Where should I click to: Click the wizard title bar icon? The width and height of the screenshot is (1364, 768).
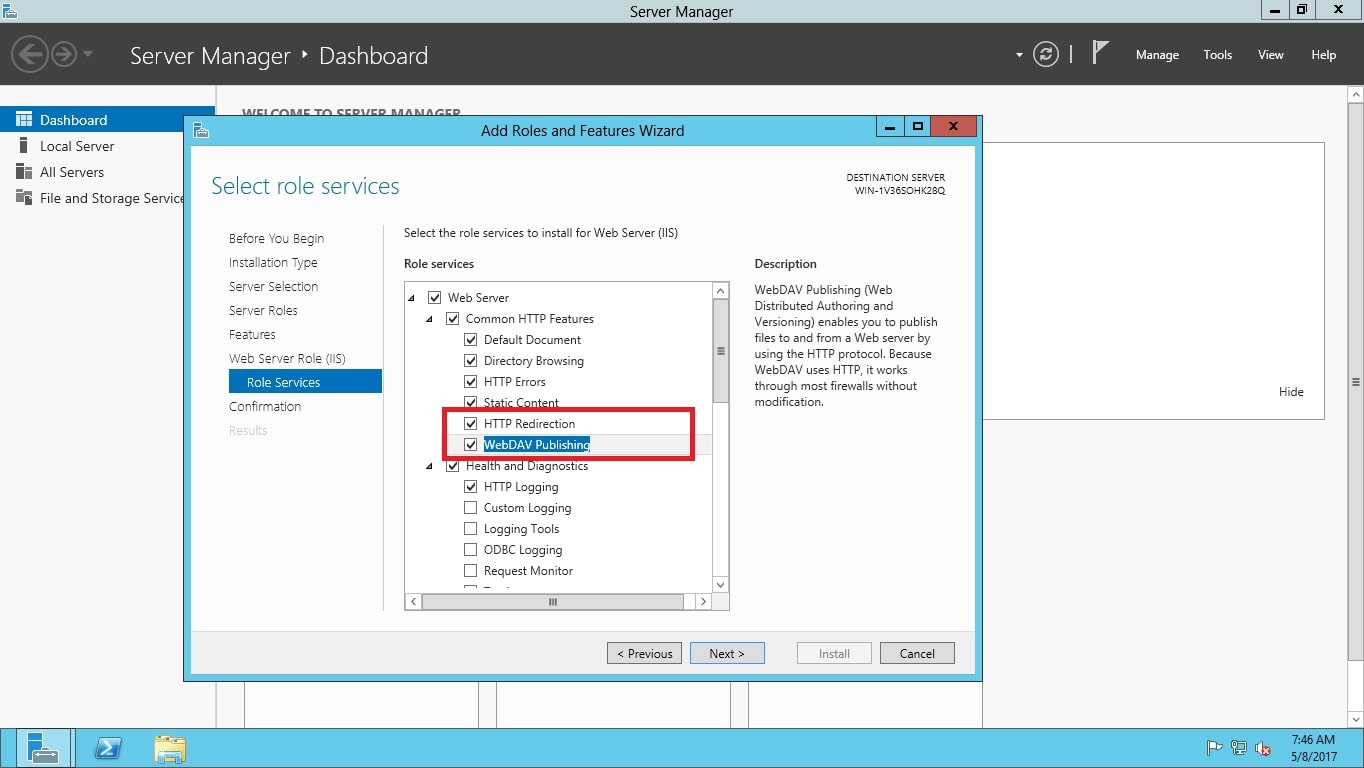pyautogui.click(x=201, y=130)
